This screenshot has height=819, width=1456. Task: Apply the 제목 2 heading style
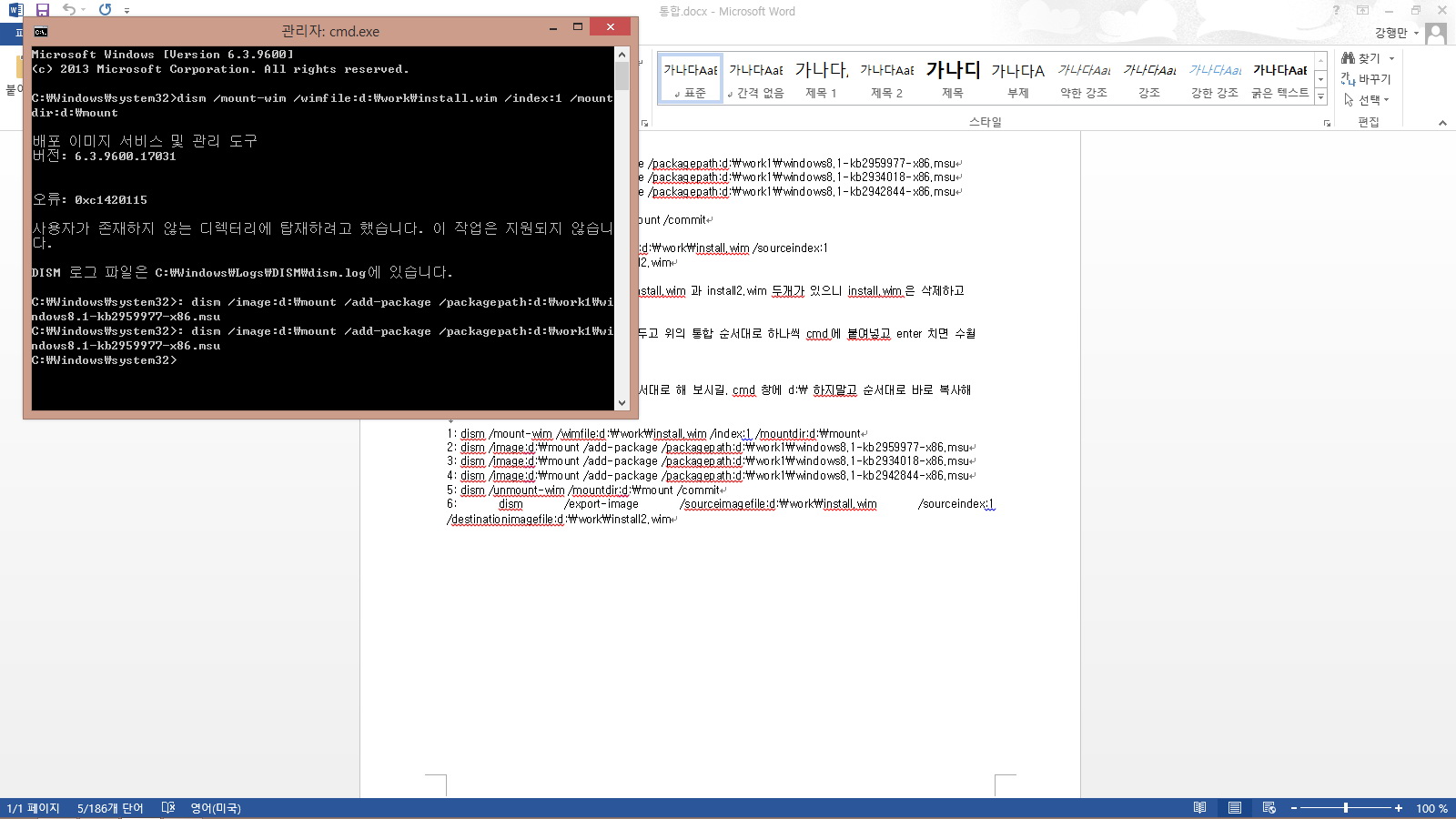pyautogui.click(x=886, y=78)
